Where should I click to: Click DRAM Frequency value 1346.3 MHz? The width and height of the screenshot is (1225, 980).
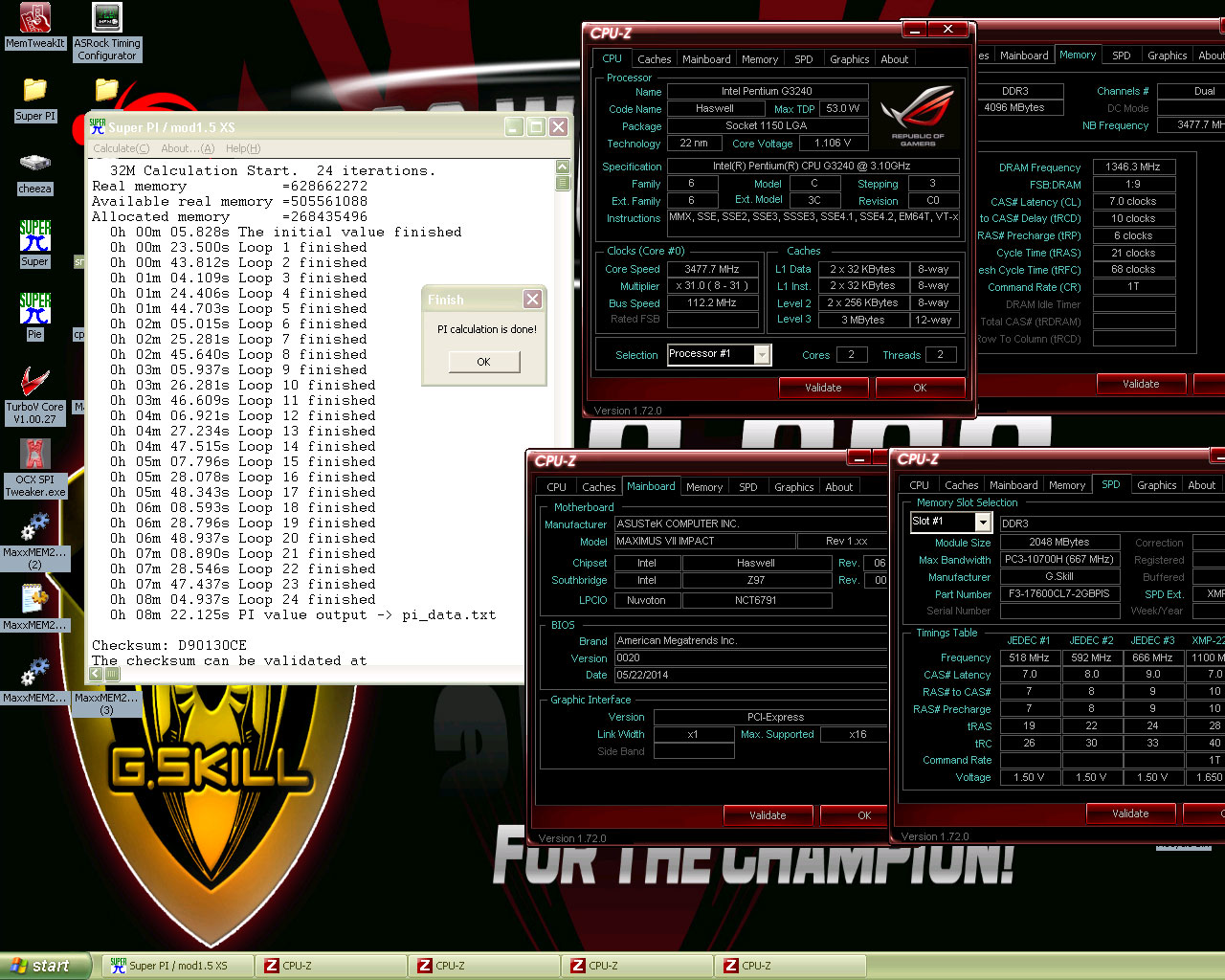pos(1133,167)
